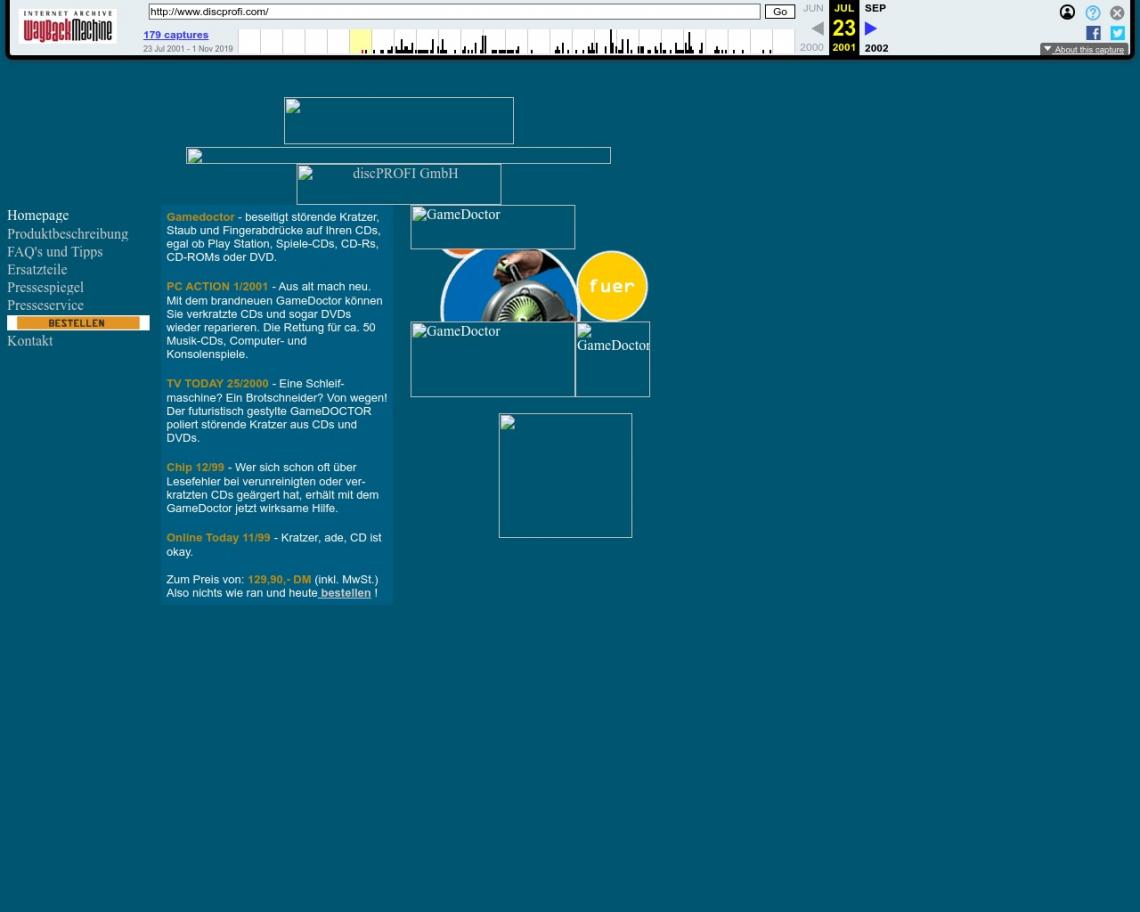Expand About this capture
The width and height of the screenshot is (1140, 912).
(1083, 49)
